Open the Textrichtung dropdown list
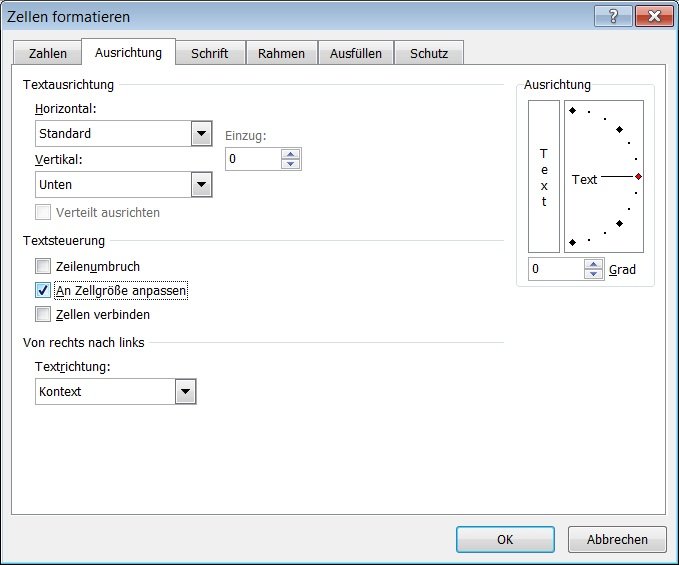679x565 pixels. (185, 392)
